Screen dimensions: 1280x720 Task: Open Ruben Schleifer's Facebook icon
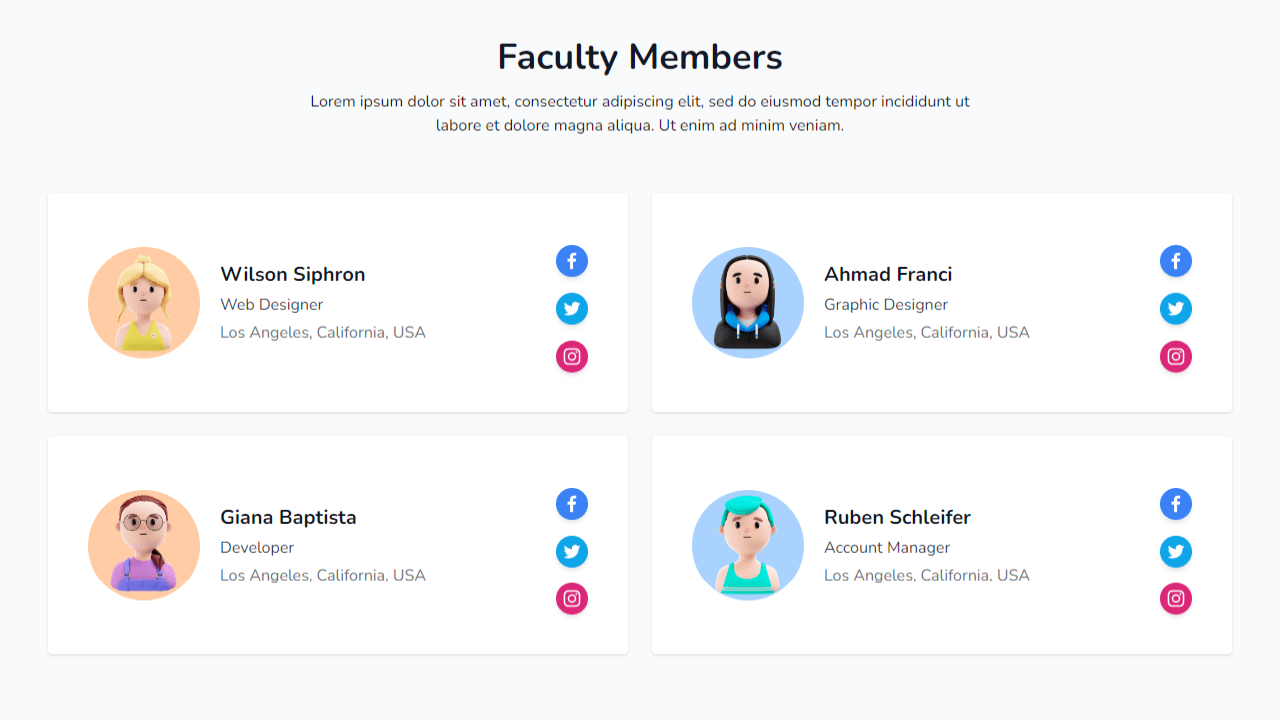point(1176,504)
